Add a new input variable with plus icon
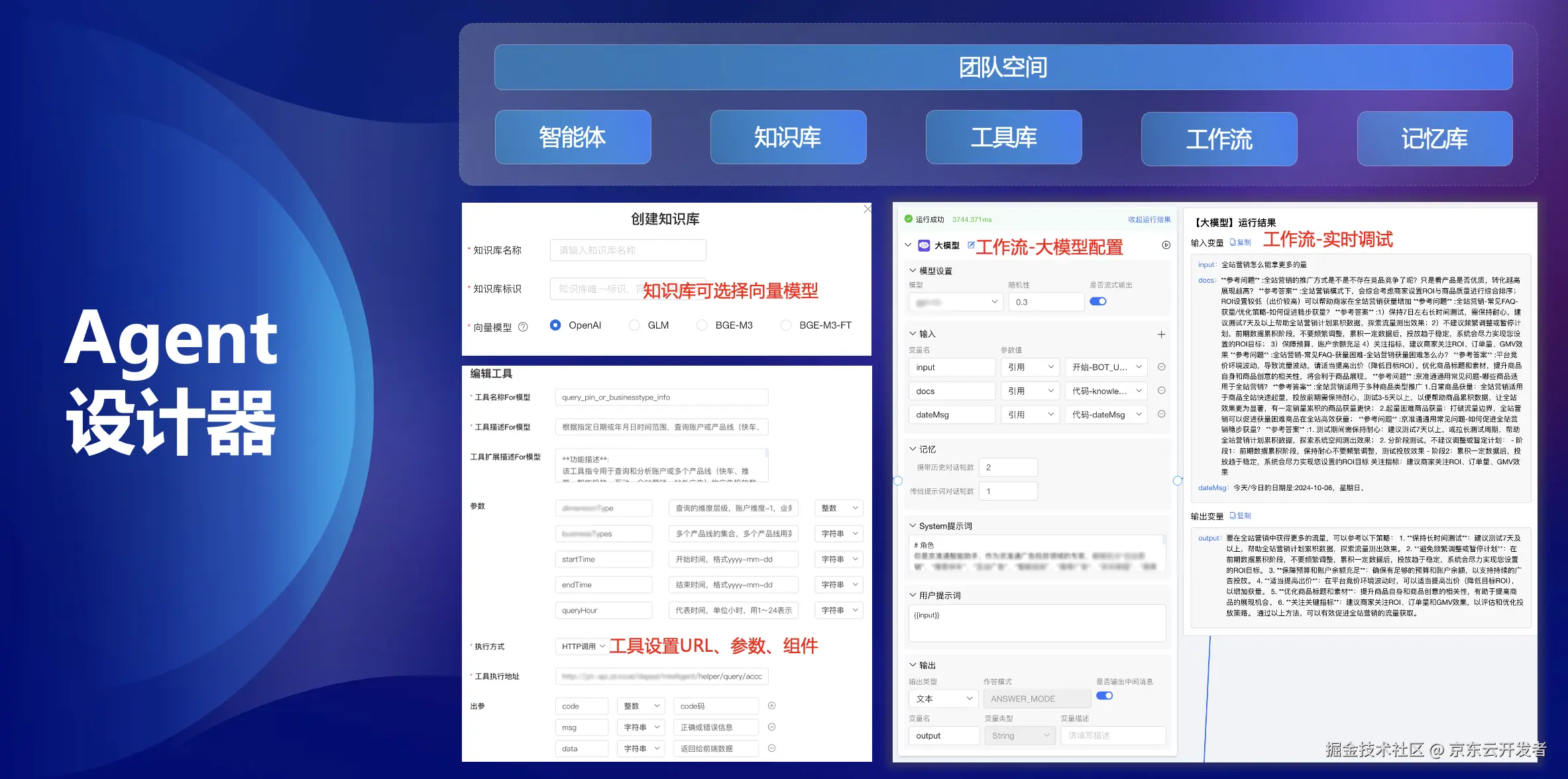This screenshot has width=1568, height=779. coord(1161,335)
